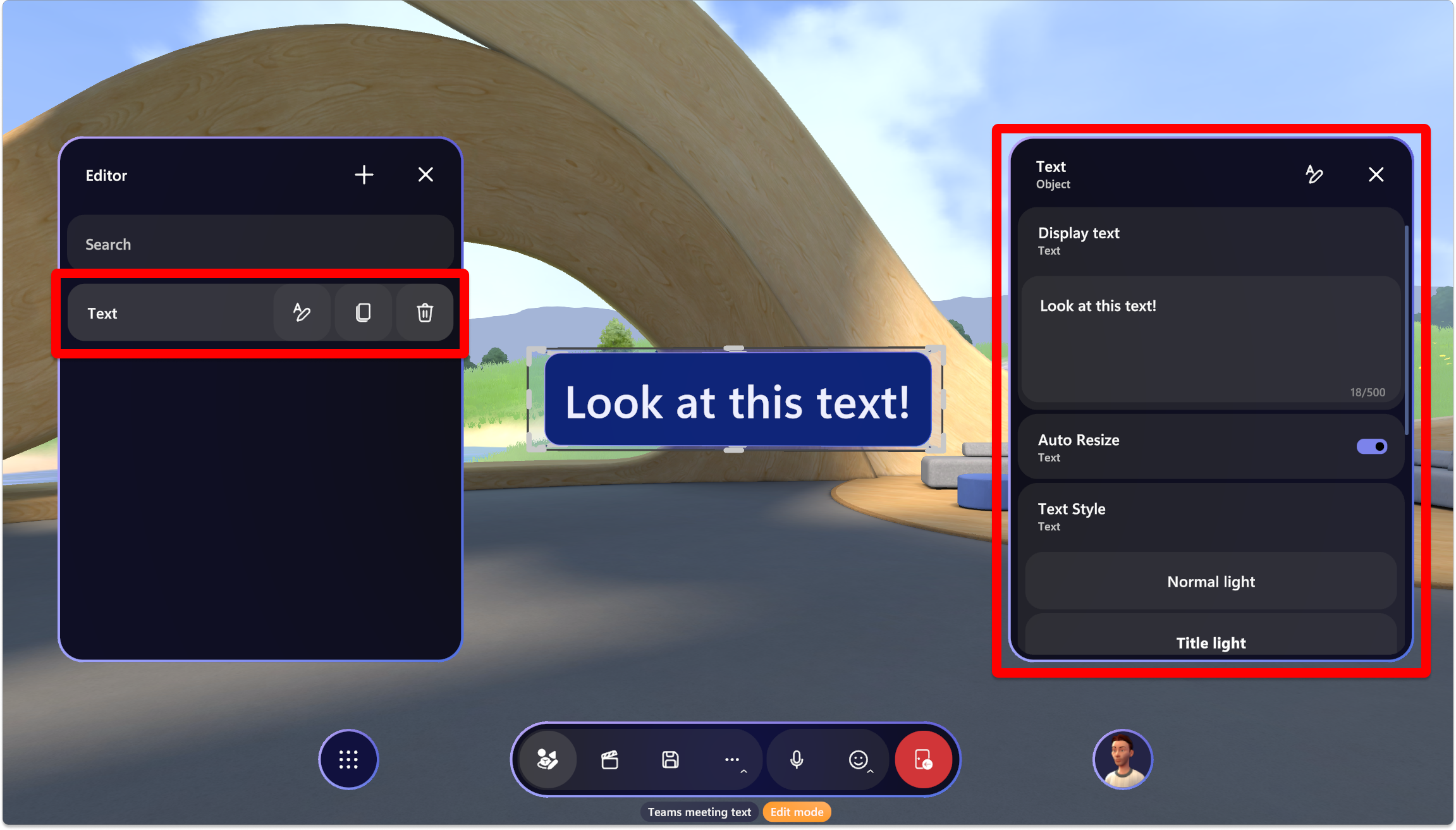Select Title light text style option
The image size is (1456, 830).
click(1211, 643)
